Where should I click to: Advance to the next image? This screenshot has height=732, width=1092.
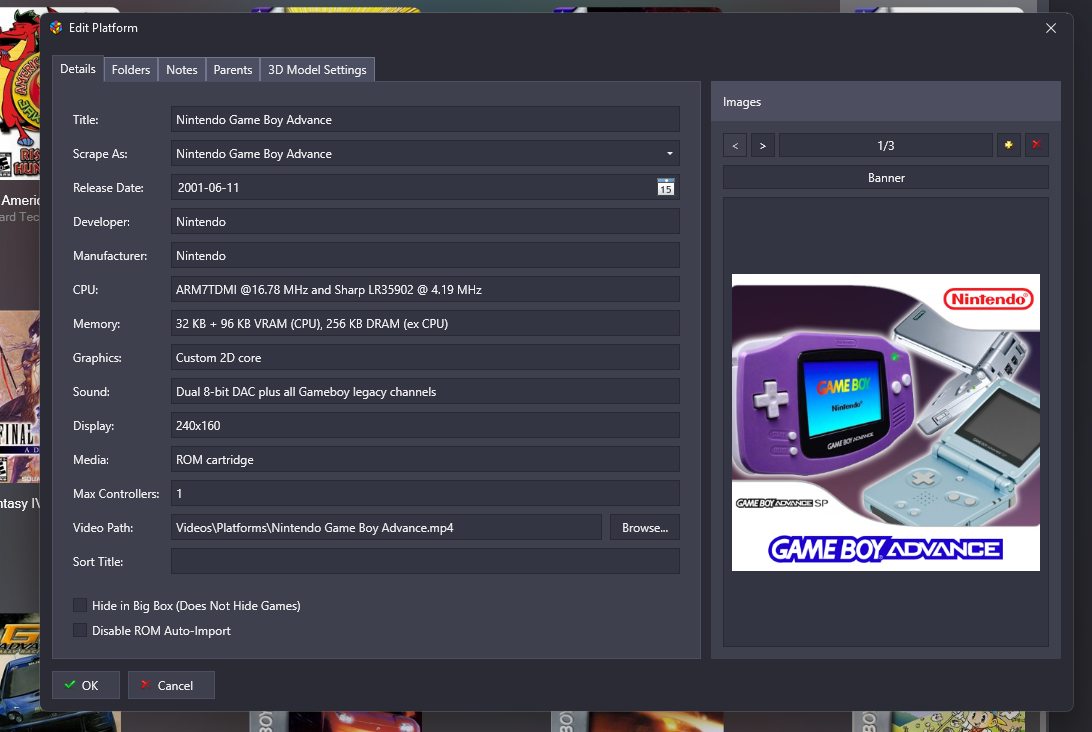pyautogui.click(x=762, y=146)
